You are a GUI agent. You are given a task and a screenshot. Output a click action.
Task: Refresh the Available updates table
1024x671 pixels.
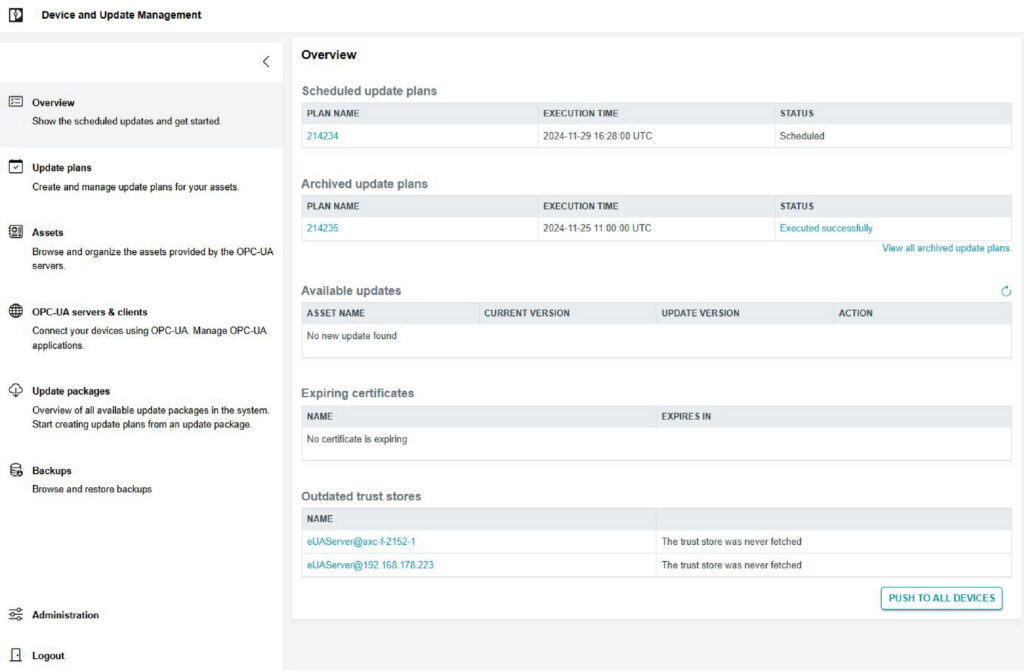pyautogui.click(x=1006, y=290)
